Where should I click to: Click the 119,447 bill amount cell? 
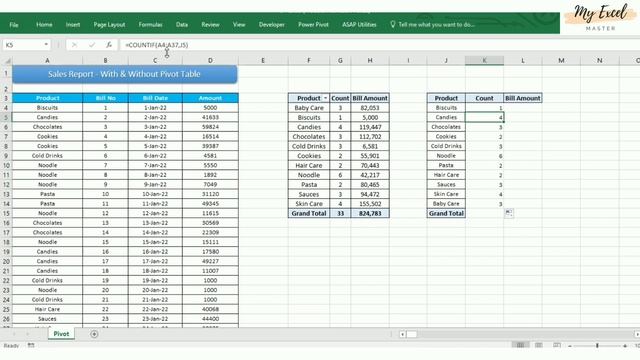370,127
